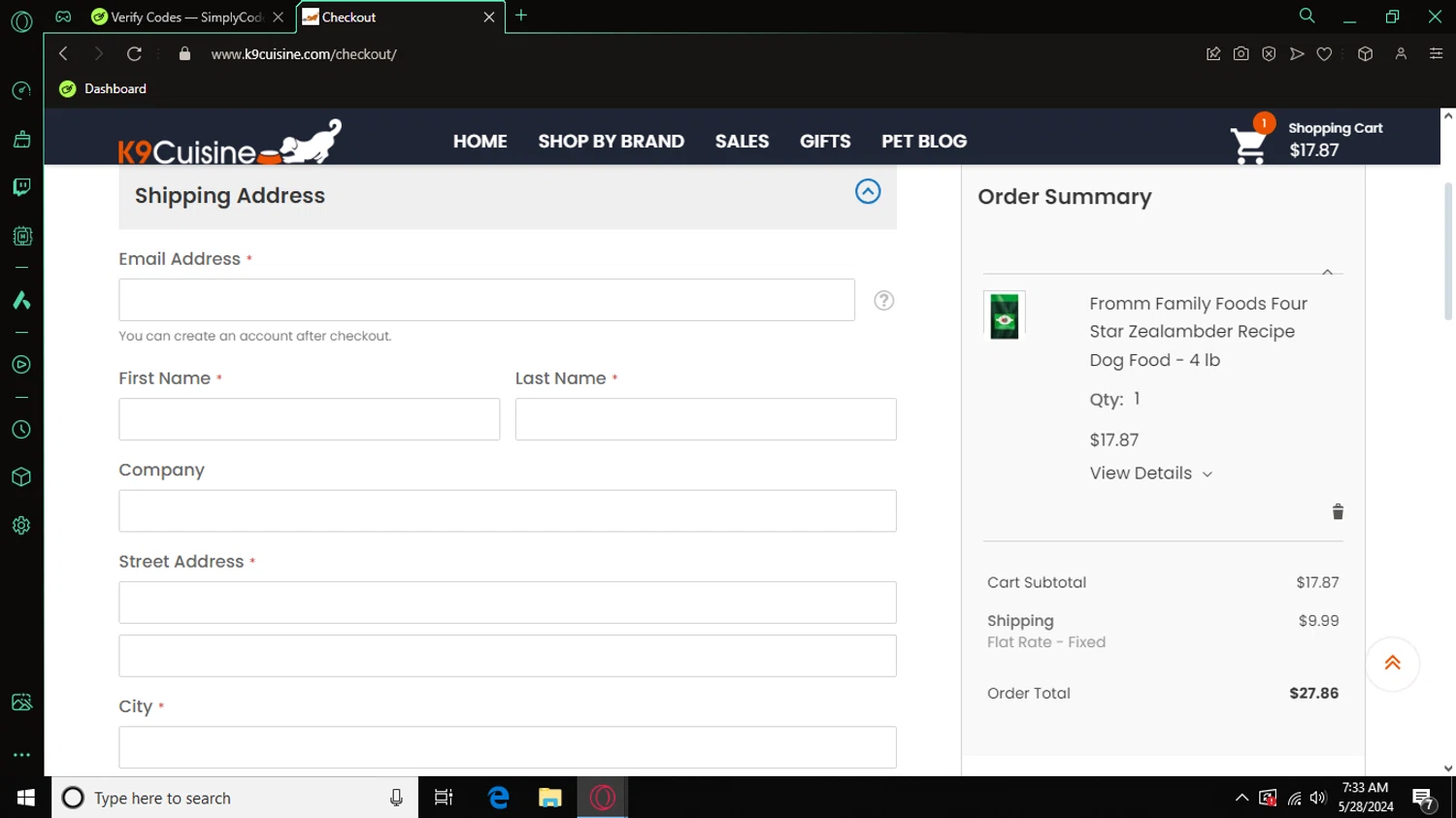Collapse the Shipping Address section

point(868,191)
